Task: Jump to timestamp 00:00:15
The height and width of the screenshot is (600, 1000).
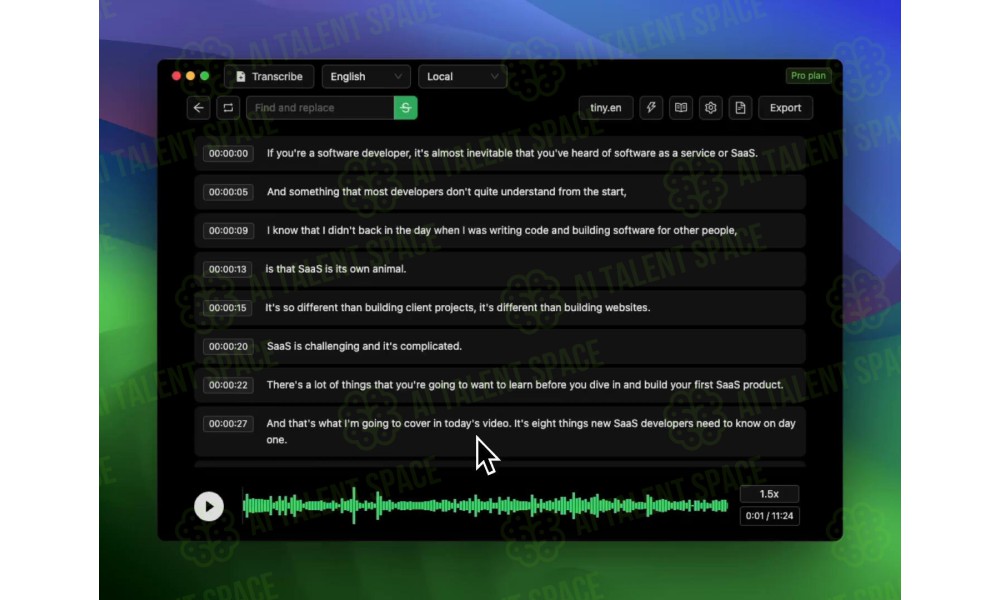Action: pos(228,308)
